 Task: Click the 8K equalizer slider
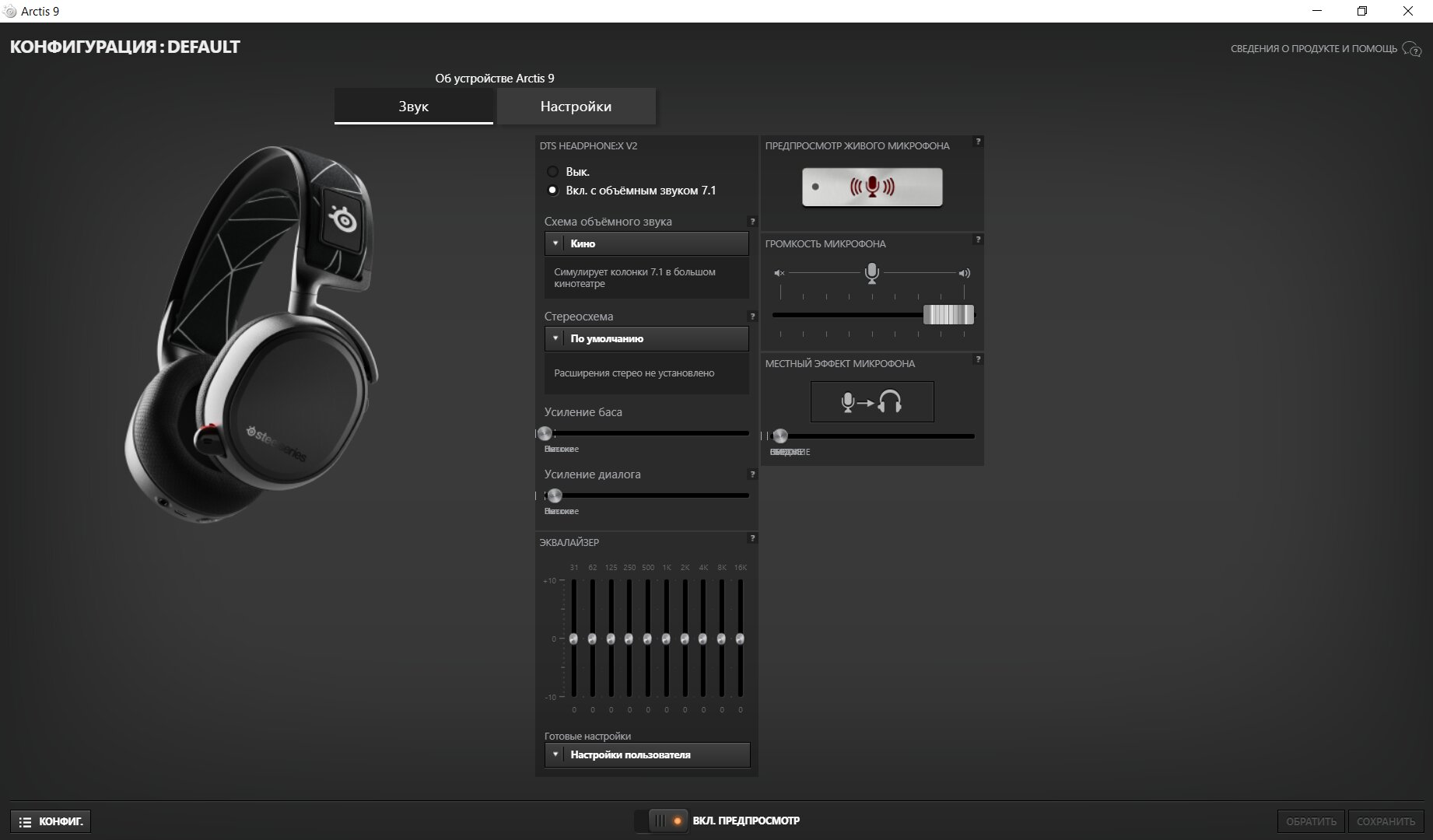click(722, 639)
